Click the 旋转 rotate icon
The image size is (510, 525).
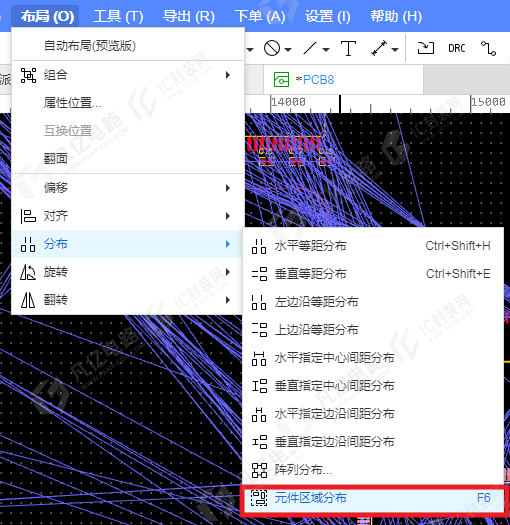tap(28, 272)
